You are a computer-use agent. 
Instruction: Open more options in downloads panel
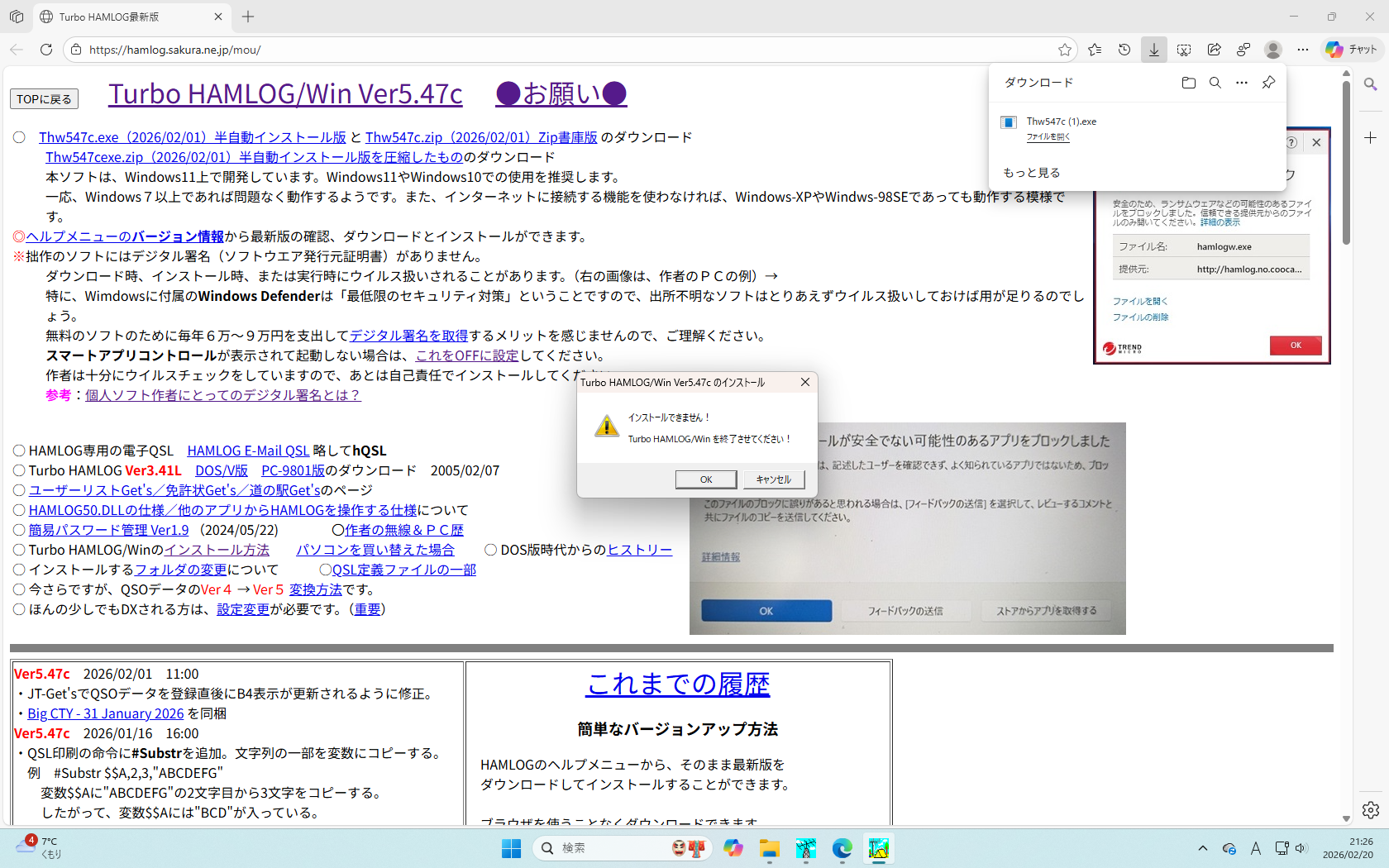(1242, 83)
